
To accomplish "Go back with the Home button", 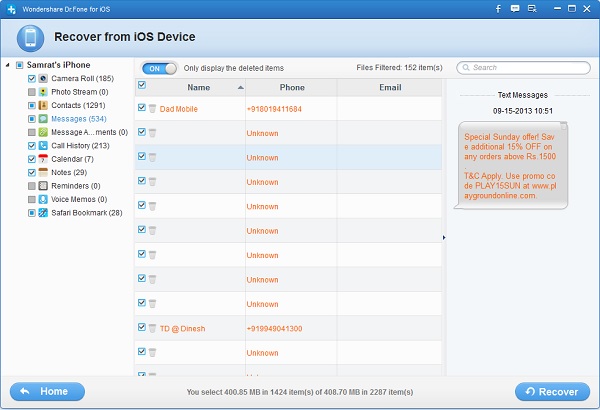I will tap(47, 391).
